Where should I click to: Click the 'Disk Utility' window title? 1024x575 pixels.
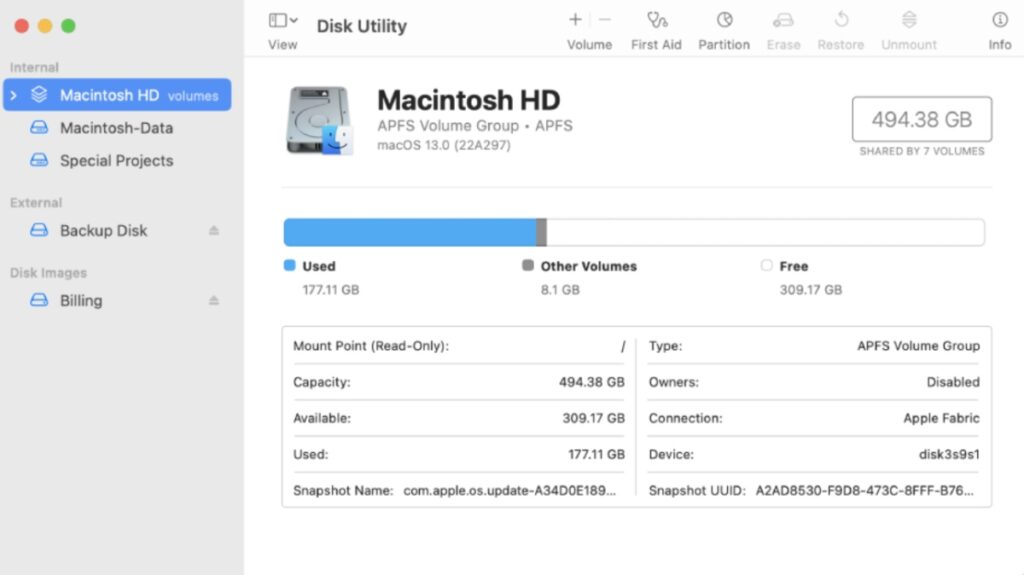point(362,26)
